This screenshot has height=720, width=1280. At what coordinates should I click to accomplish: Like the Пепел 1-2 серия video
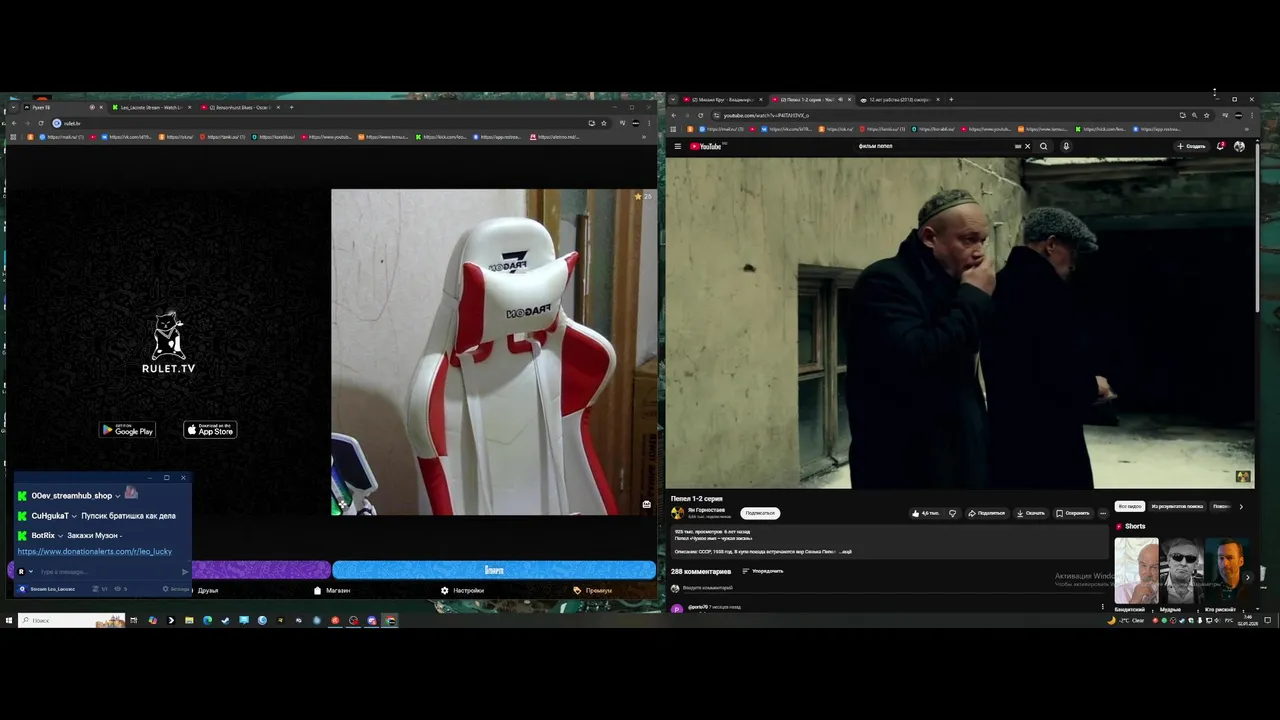coord(925,513)
